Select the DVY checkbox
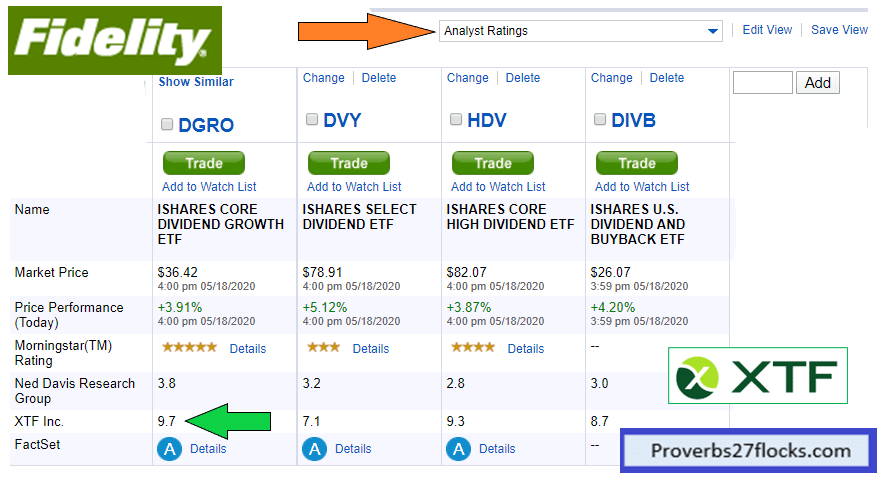This screenshot has width=881, height=478. click(312, 120)
